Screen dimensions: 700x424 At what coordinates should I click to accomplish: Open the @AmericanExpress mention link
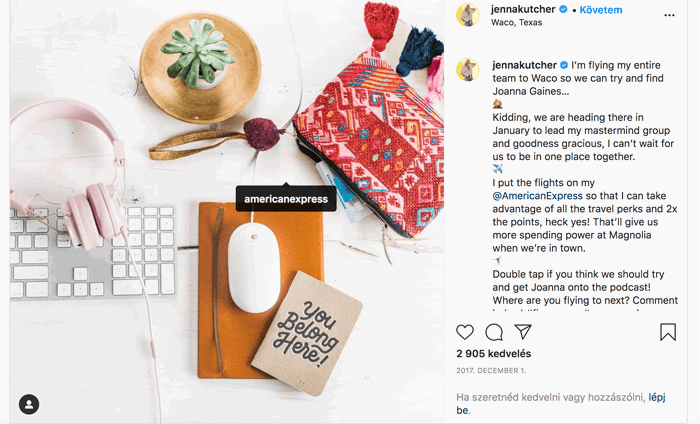(x=538, y=196)
